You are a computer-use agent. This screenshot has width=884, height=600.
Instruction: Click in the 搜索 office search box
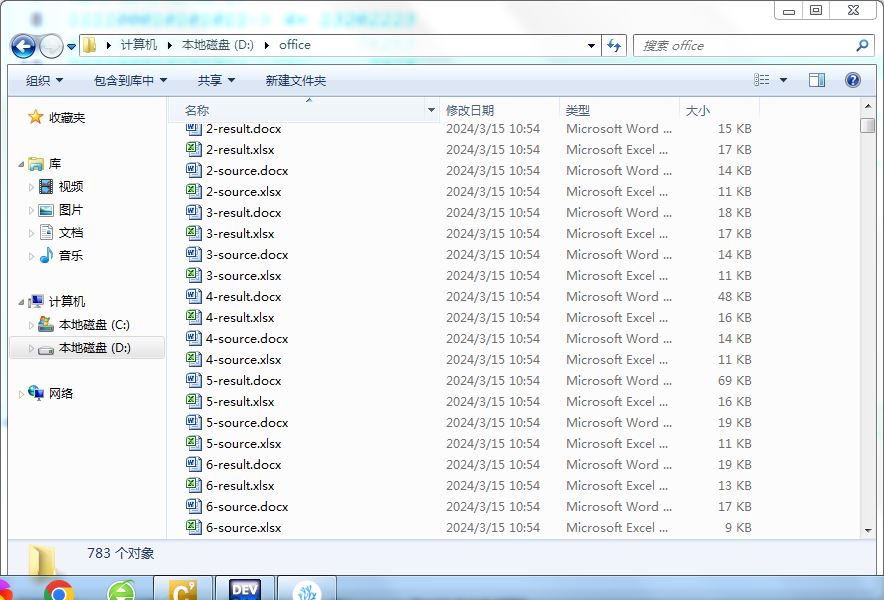tap(745, 46)
